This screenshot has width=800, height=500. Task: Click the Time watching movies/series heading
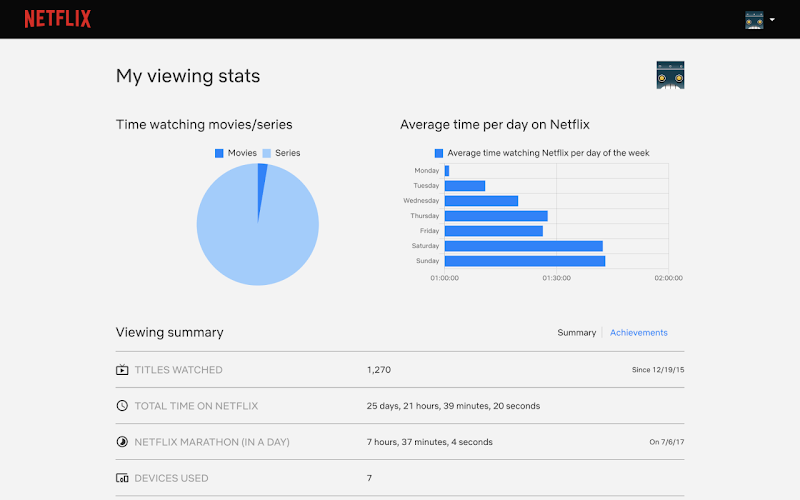[204, 124]
